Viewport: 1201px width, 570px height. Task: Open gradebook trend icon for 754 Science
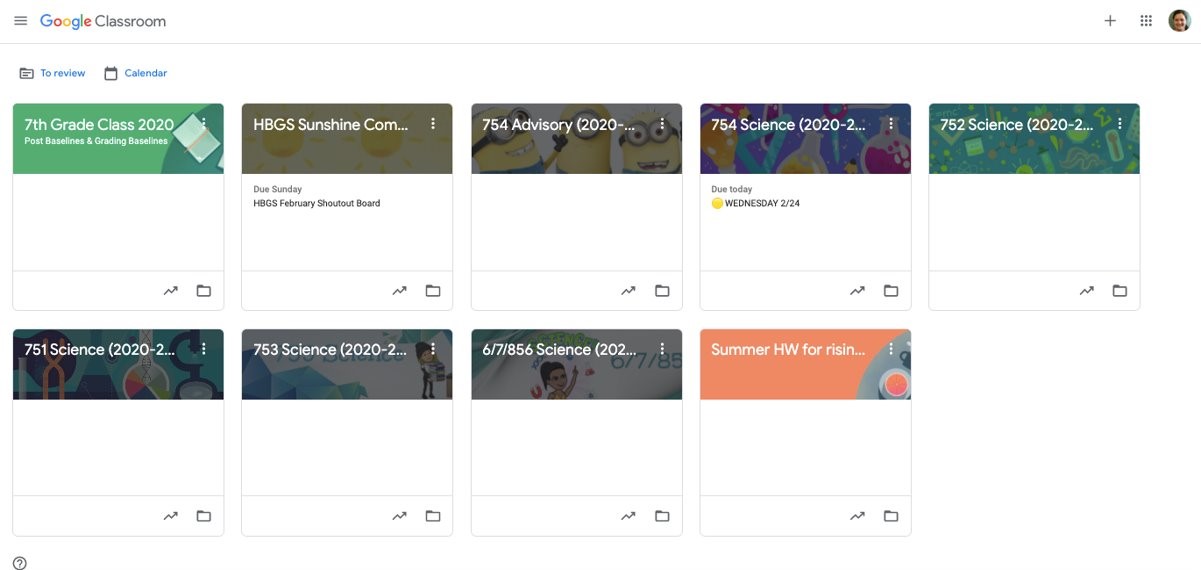pyautogui.click(x=857, y=291)
